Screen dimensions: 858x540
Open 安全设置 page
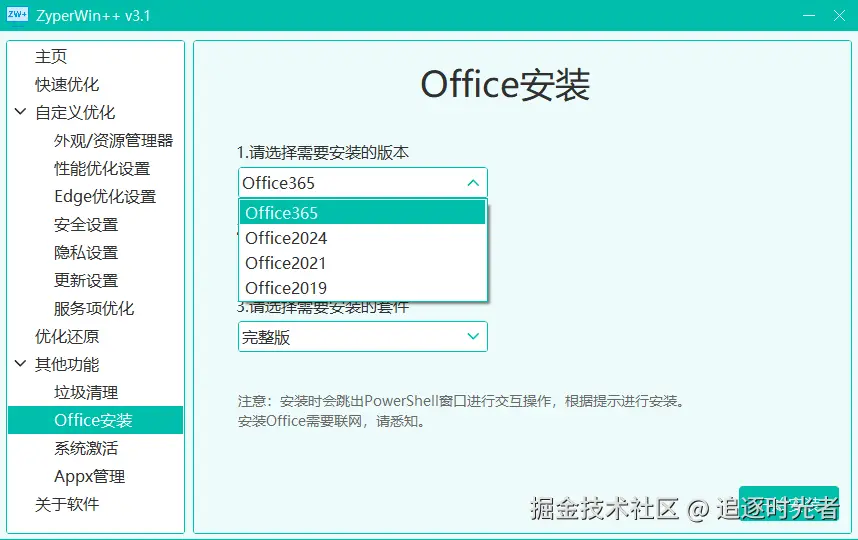[86, 224]
